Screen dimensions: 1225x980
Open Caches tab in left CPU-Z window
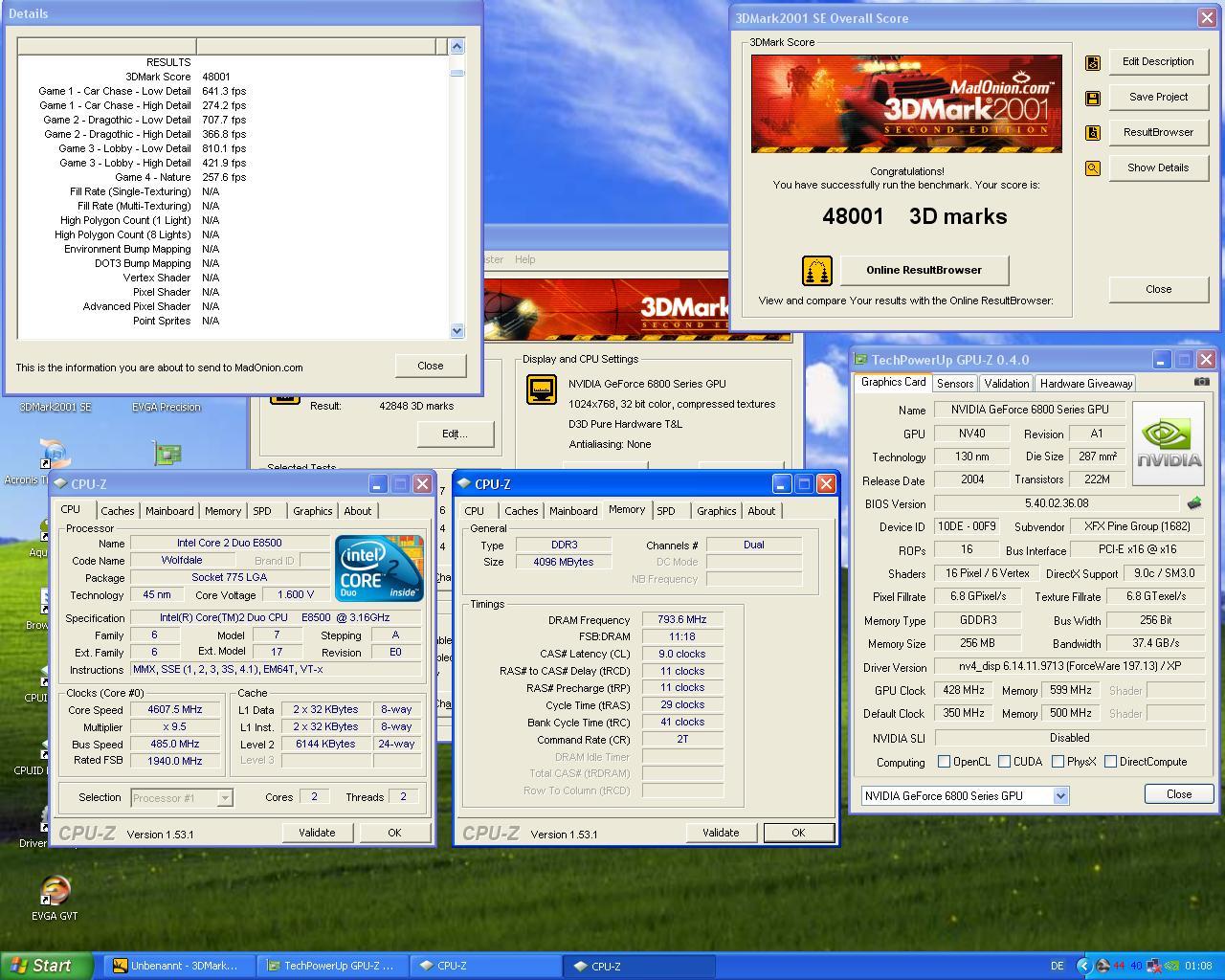coord(117,511)
